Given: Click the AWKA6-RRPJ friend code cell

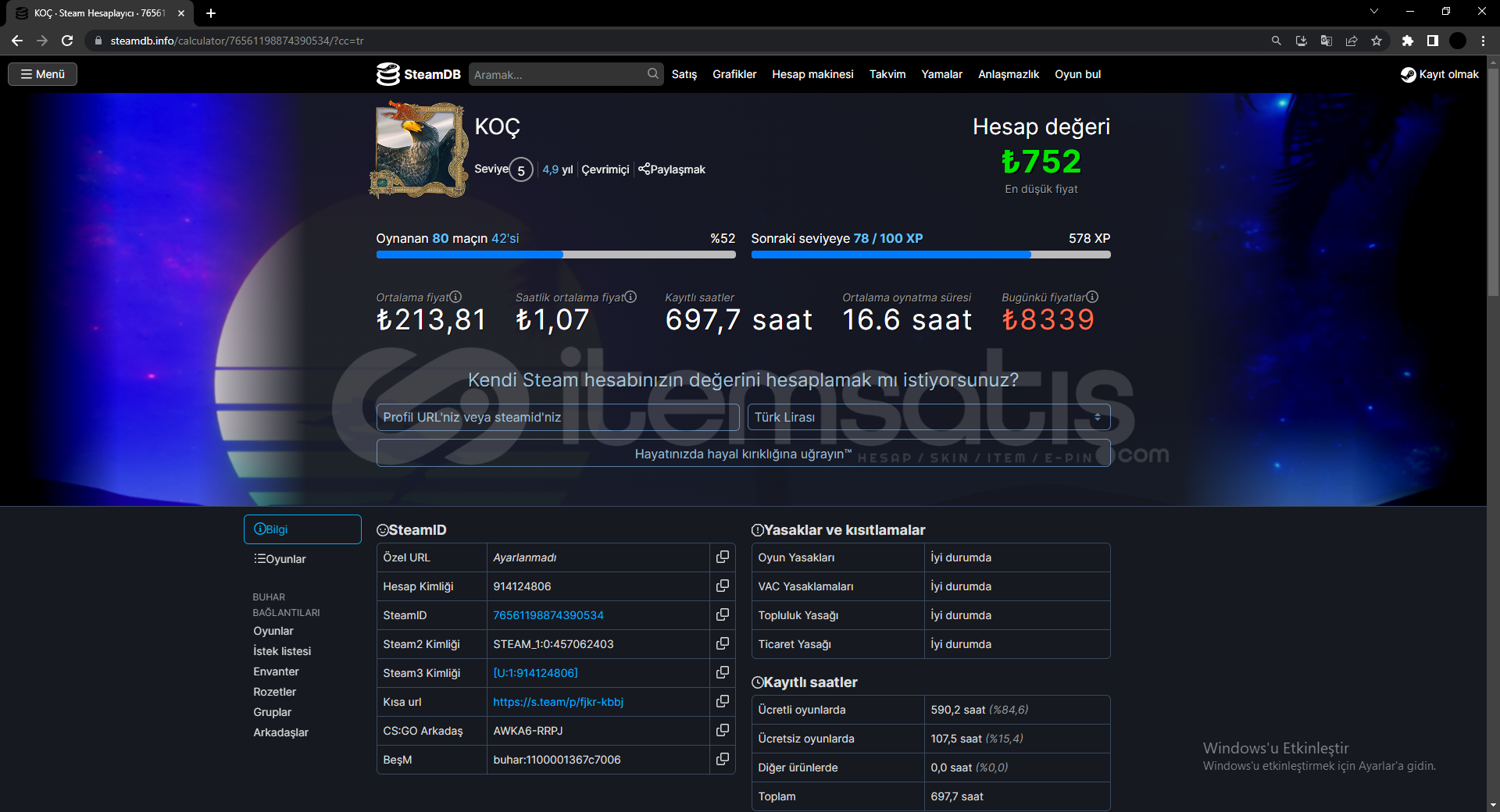Looking at the screenshot, I should [x=598, y=731].
